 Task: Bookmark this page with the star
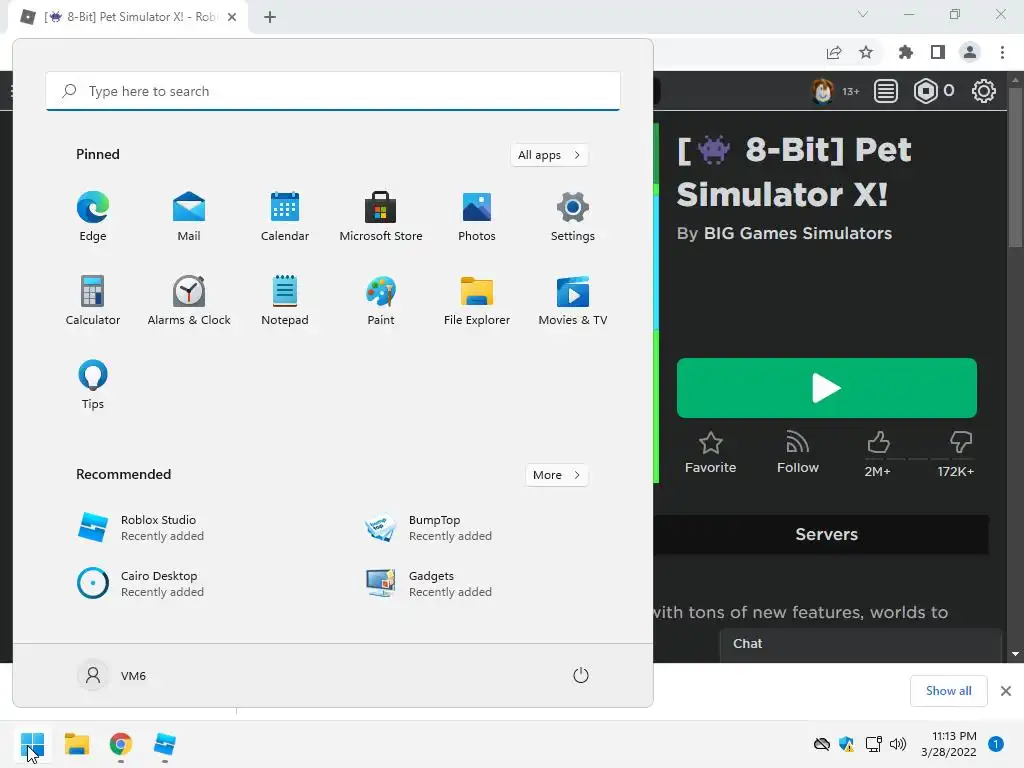(866, 52)
